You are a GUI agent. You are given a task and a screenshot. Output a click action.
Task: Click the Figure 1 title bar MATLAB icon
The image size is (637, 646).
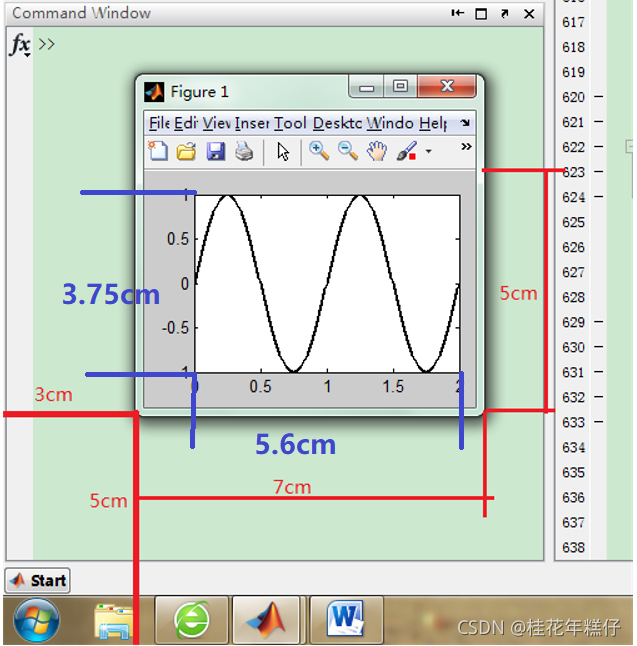point(154,91)
